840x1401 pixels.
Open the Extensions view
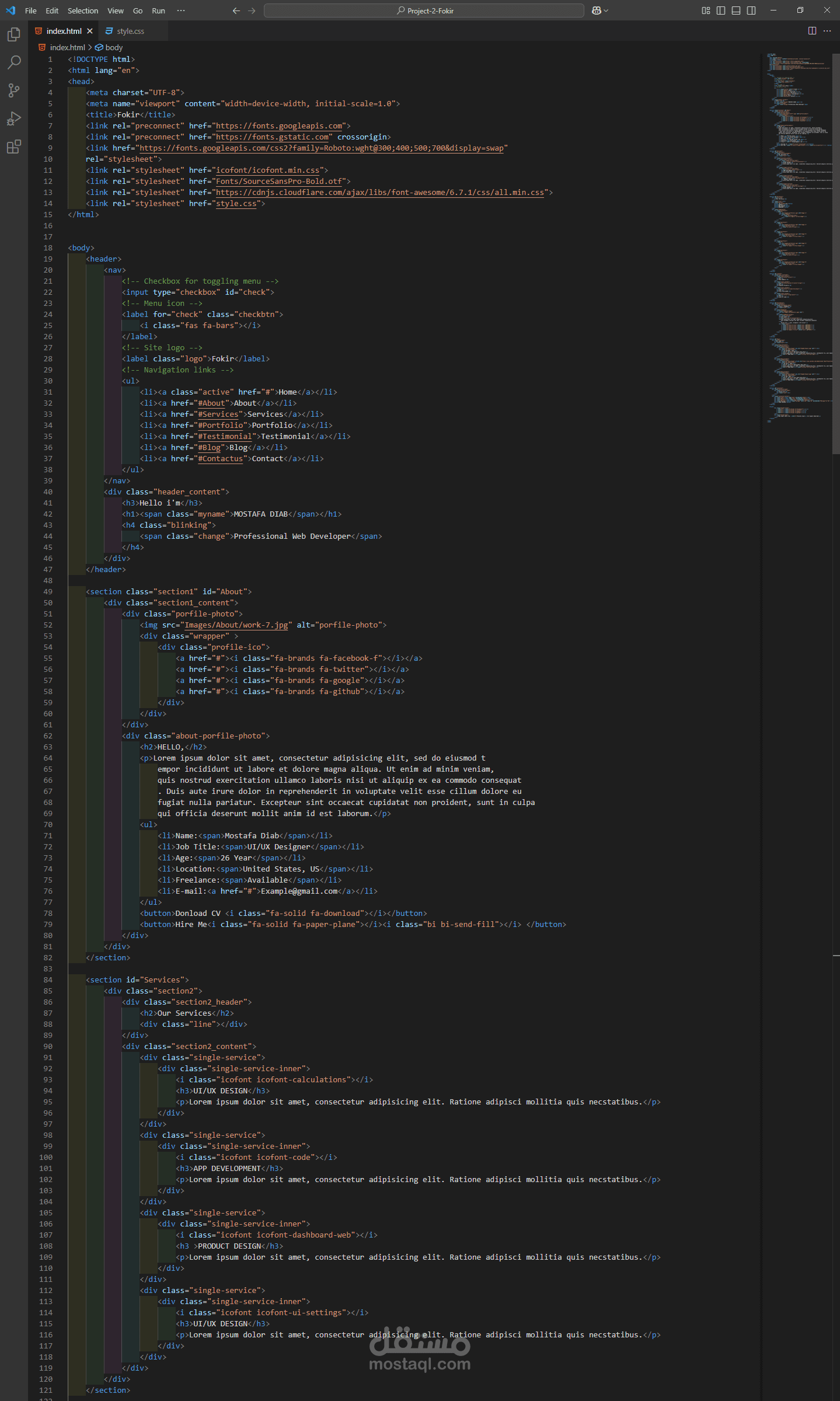[x=14, y=147]
